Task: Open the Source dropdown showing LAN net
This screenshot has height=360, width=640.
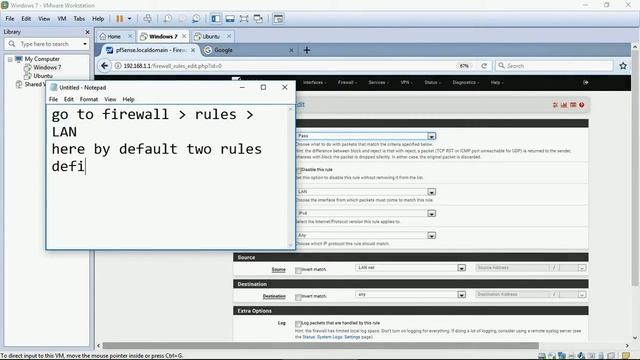Action: (x=411, y=268)
